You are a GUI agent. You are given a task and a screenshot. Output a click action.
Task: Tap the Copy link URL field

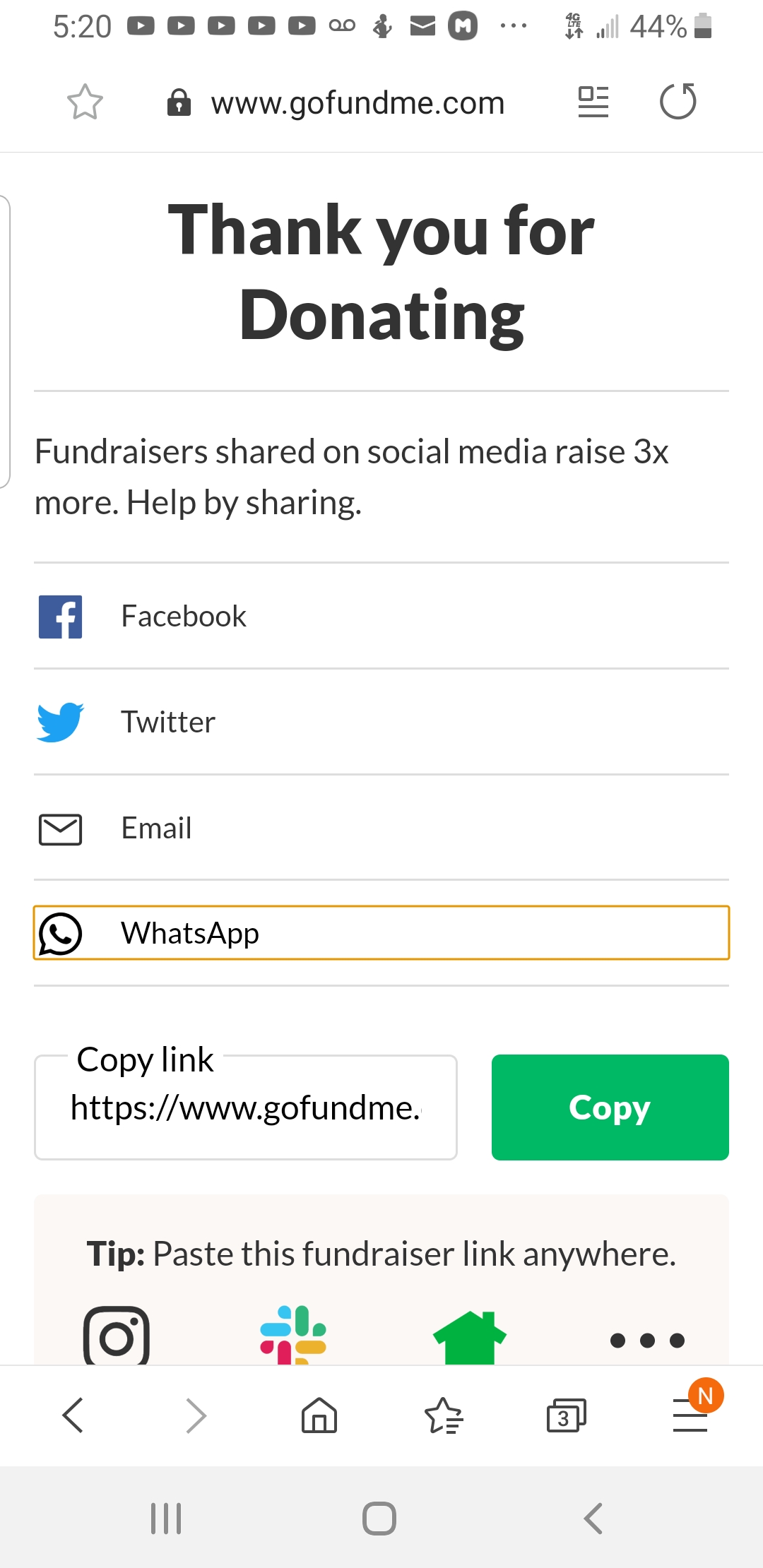coord(246,1107)
